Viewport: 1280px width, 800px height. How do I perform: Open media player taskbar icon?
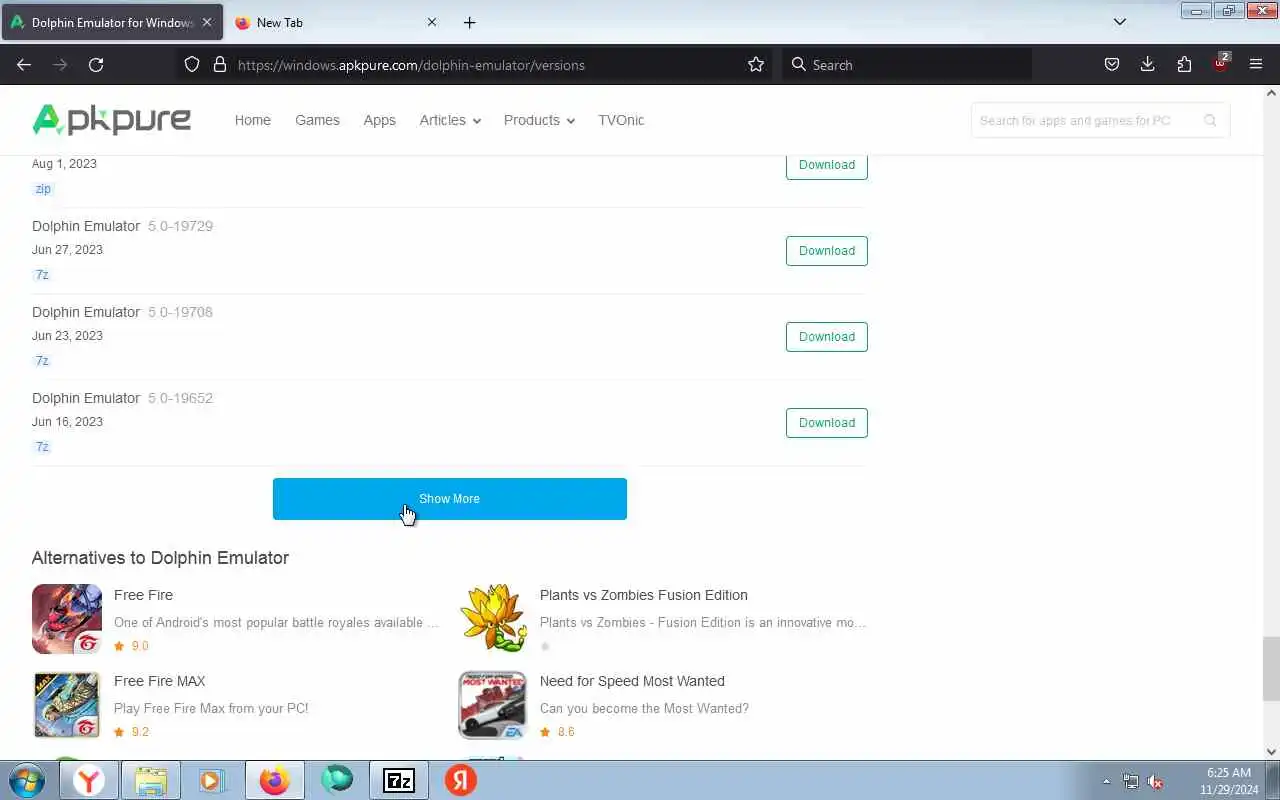click(x=212, y=780)
